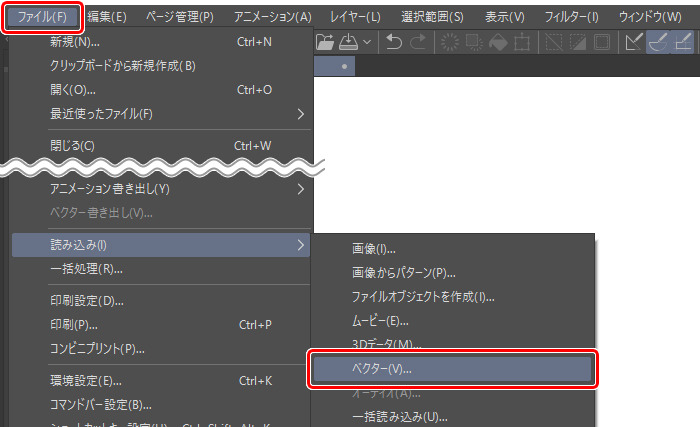Click the Redo arrow icon
Image resolution: width=700 pixels, height=427 pixels.
click(418, 42)
